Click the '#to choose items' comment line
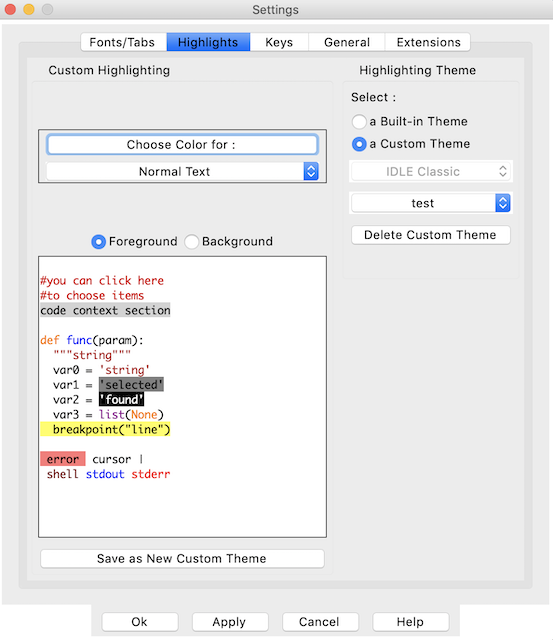Viewport: 553px width, 640px height. [92, 296]
